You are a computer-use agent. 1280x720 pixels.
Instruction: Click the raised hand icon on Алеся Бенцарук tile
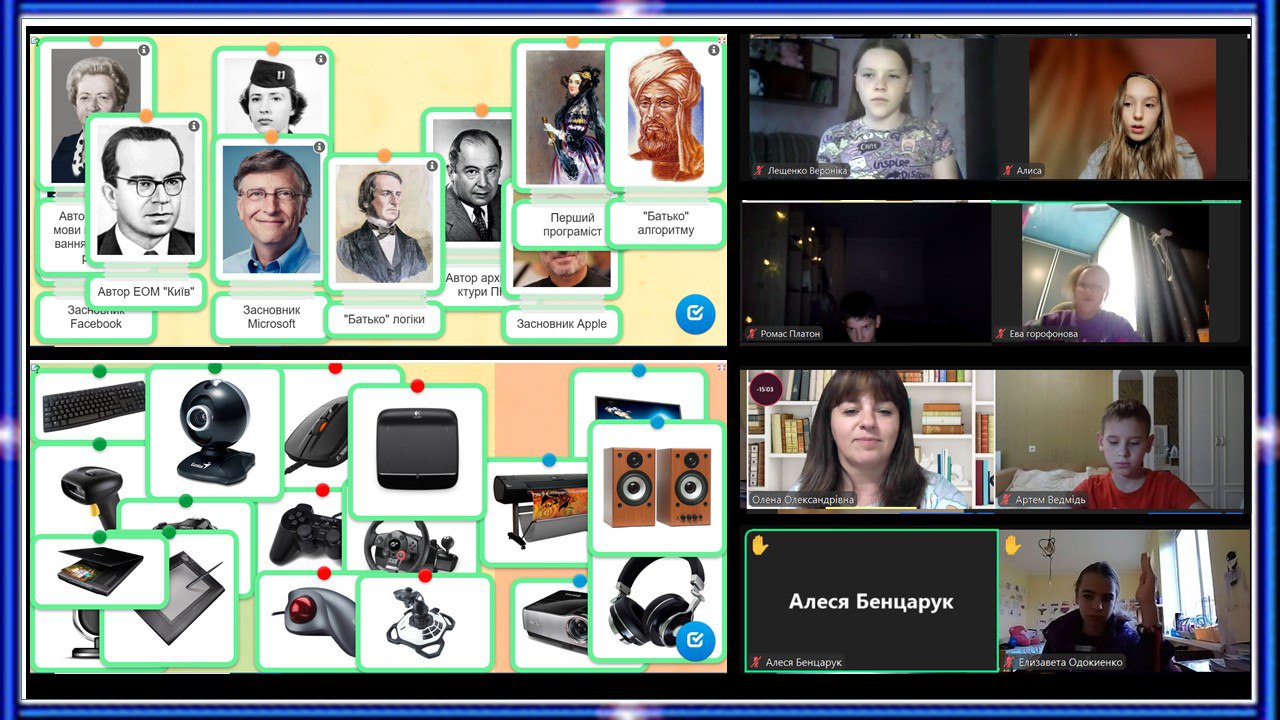pyautogui.click(x=760, y=546)
